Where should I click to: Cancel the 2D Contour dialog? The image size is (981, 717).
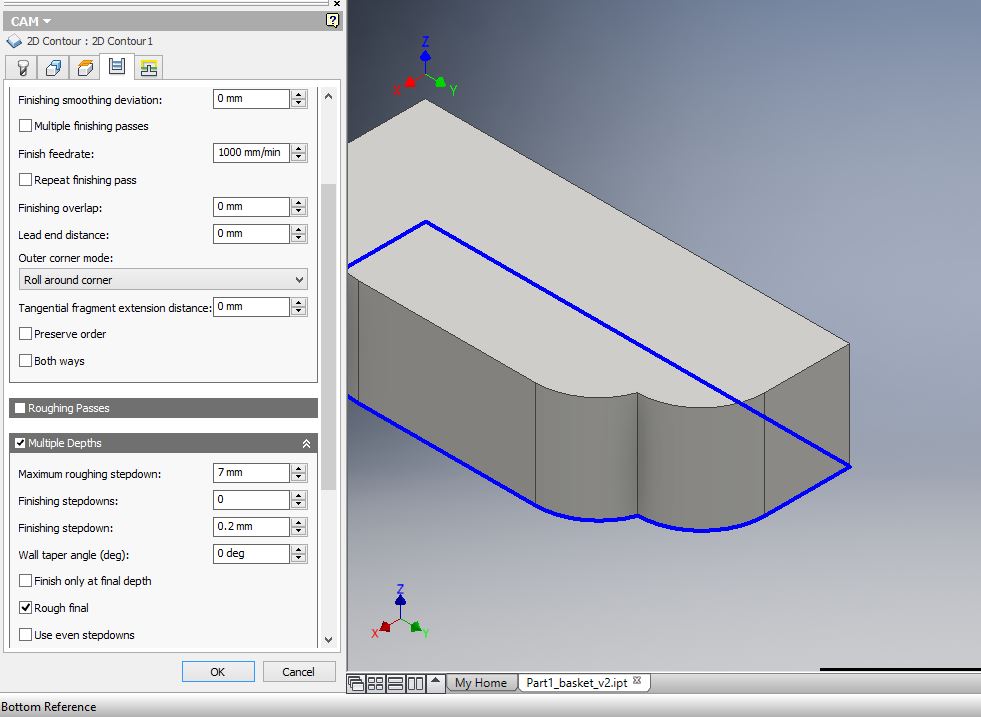pos(298,671)
